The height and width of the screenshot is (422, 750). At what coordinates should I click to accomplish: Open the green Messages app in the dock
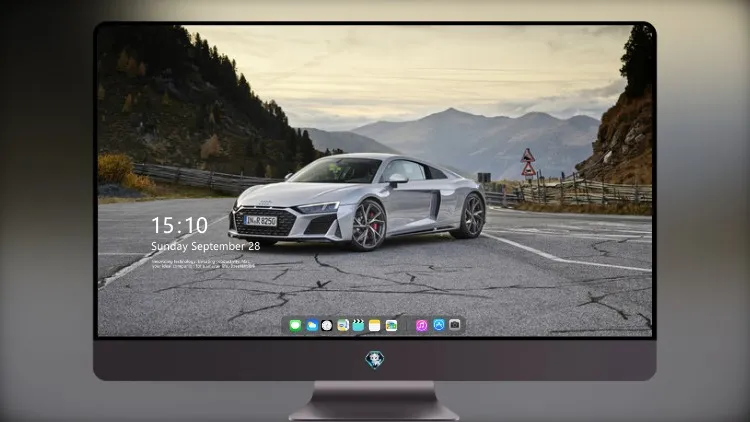pyautogui.click(x=296, y=326)
